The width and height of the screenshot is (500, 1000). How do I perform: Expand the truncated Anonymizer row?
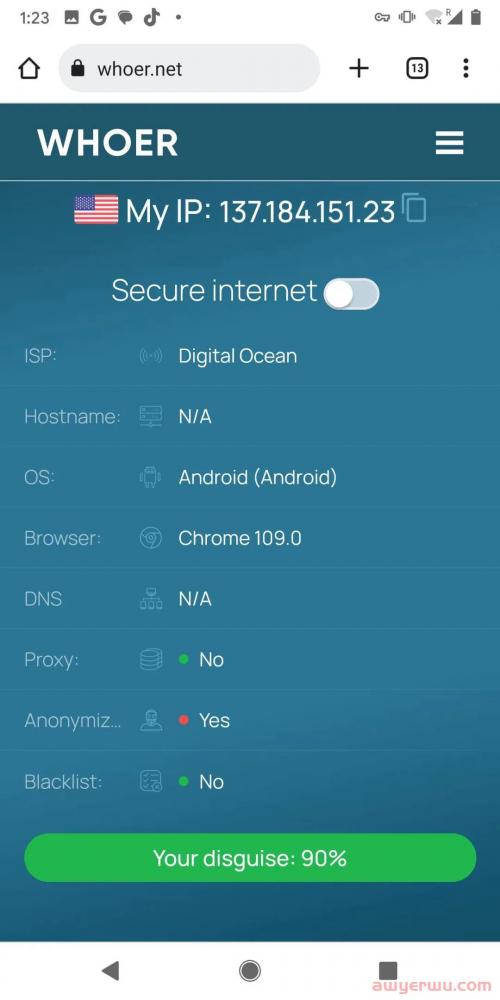pyautogui.click(x=250, y=721)
